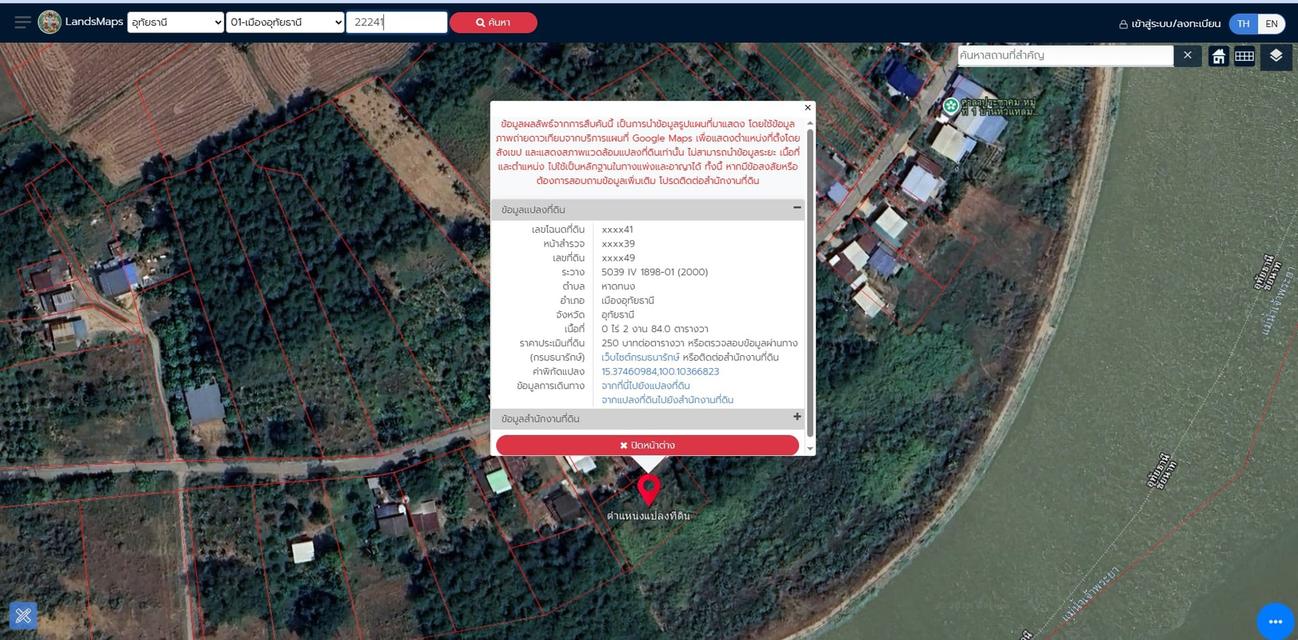Click the home icon on the map toolbar
The image size is (1298, 640).
(x=1218, y=56)
